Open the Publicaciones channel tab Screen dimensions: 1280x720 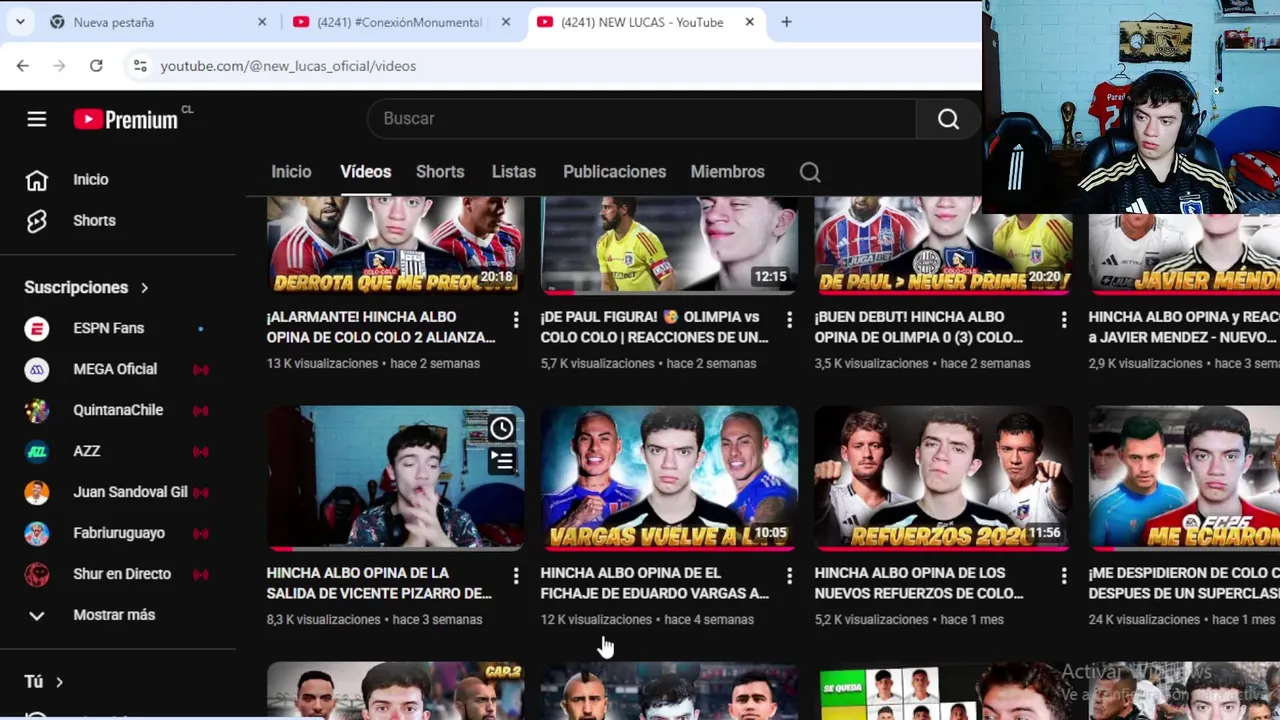click(614, 172)
